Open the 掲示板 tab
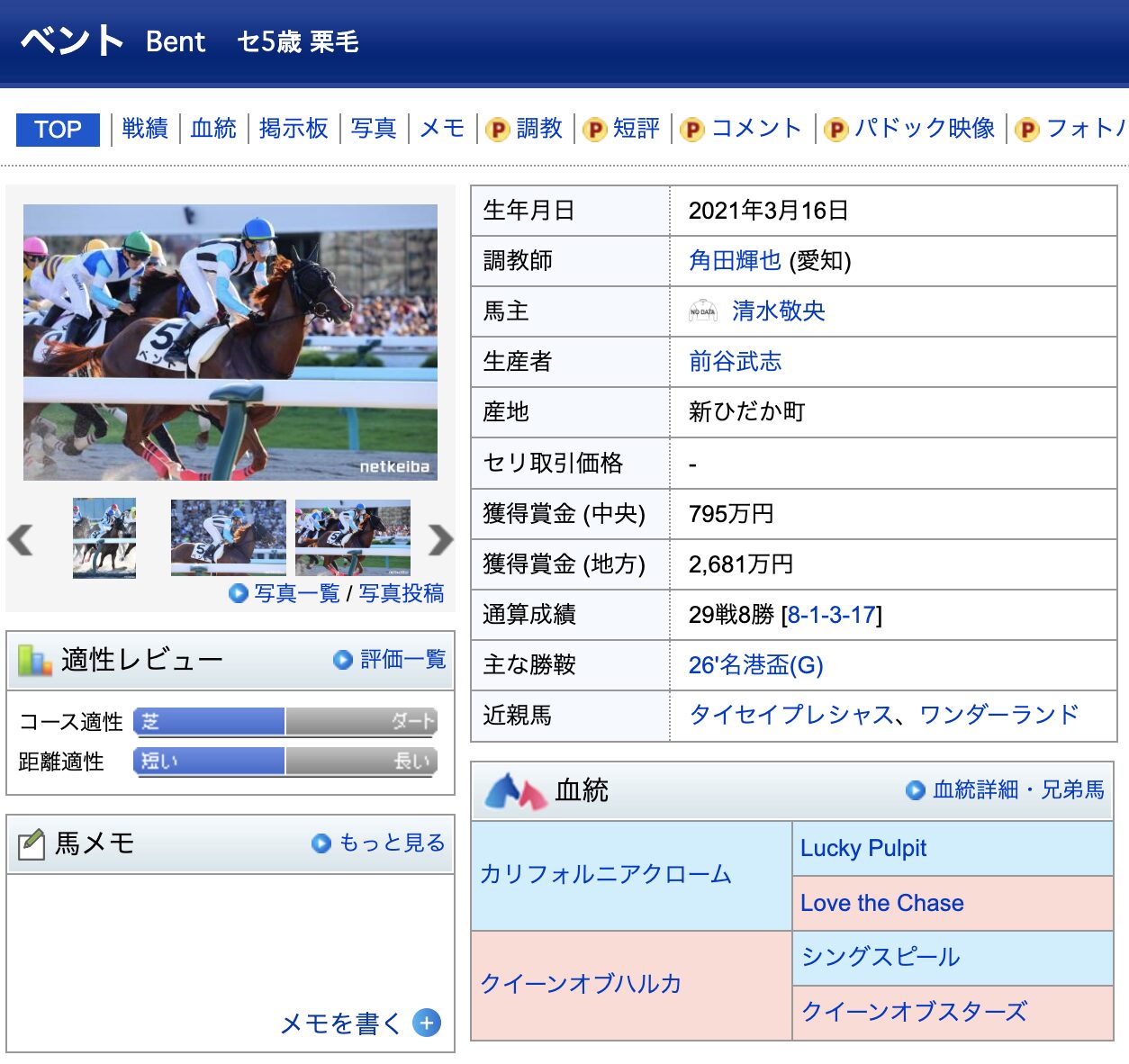 (294, 129)
